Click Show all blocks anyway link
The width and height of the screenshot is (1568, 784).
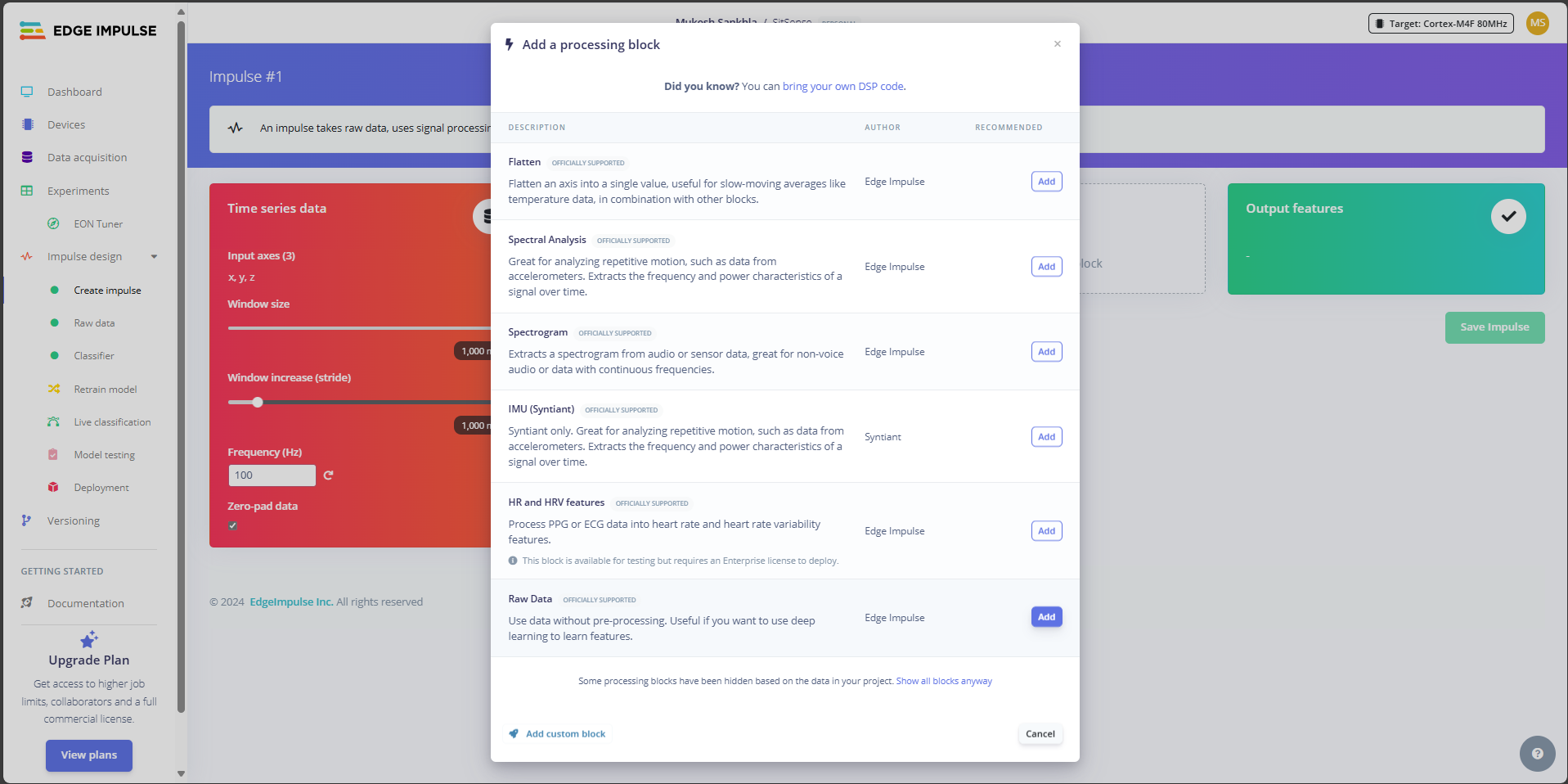(x=944, y=681)
